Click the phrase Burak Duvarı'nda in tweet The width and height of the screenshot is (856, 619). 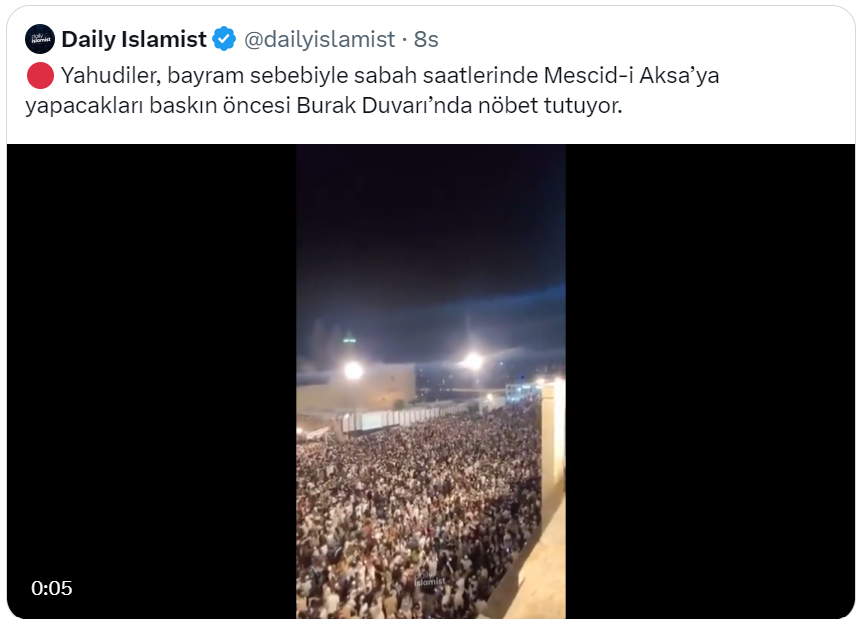point(384,105)
